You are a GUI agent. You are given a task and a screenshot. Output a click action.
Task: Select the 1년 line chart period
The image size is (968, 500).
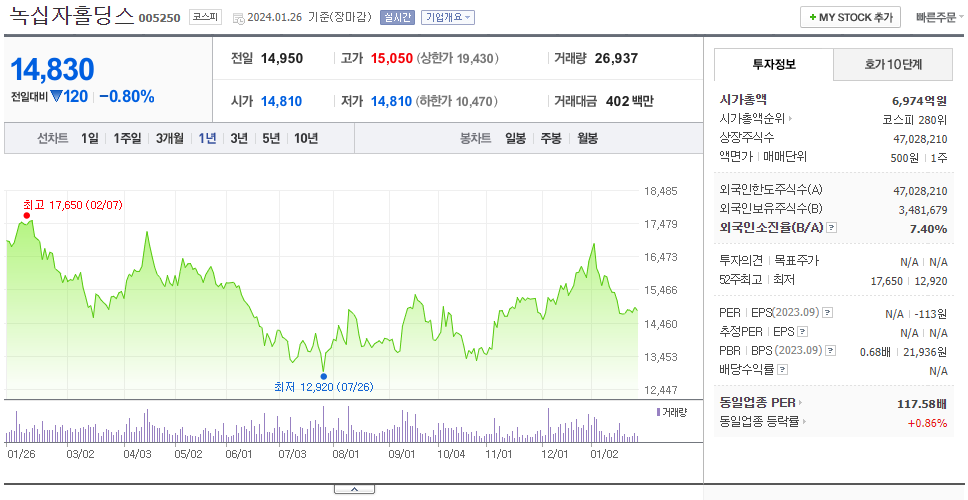click(x=207, y=138)
